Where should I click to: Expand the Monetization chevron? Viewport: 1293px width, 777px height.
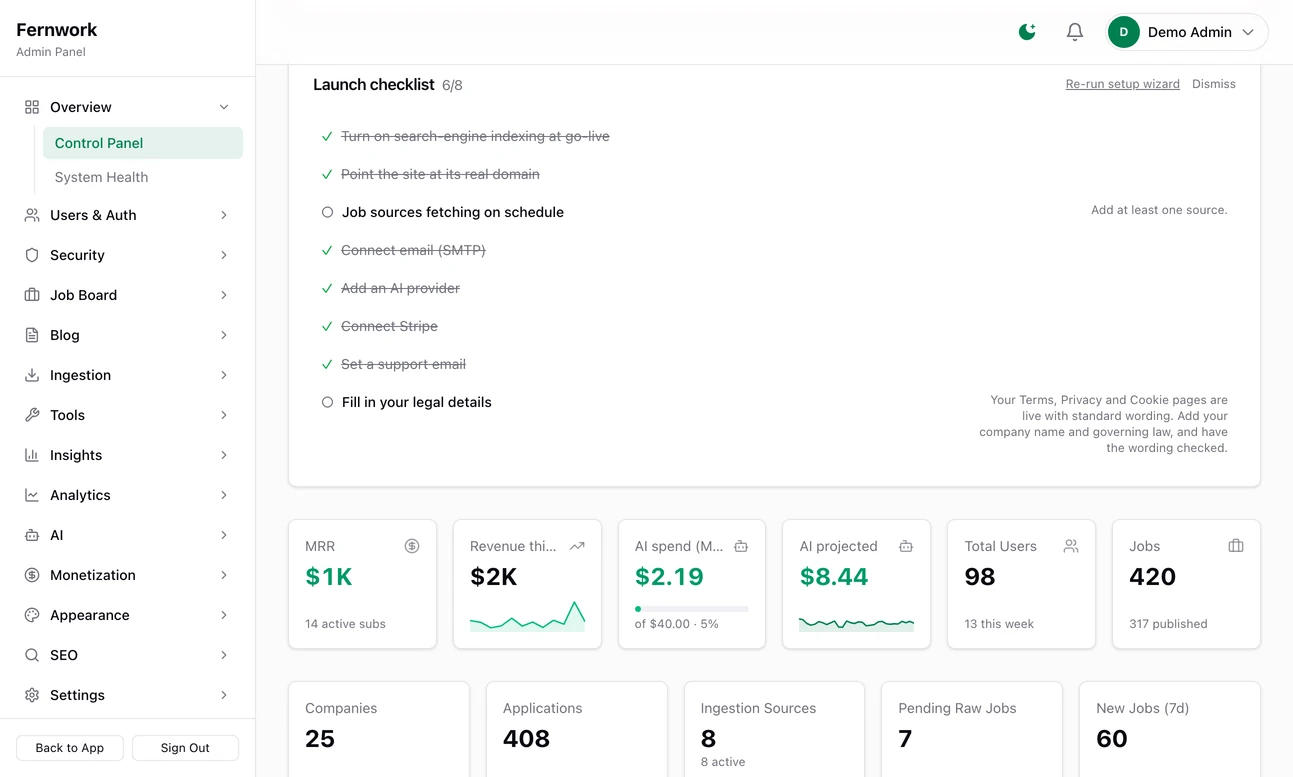[224, 575]
